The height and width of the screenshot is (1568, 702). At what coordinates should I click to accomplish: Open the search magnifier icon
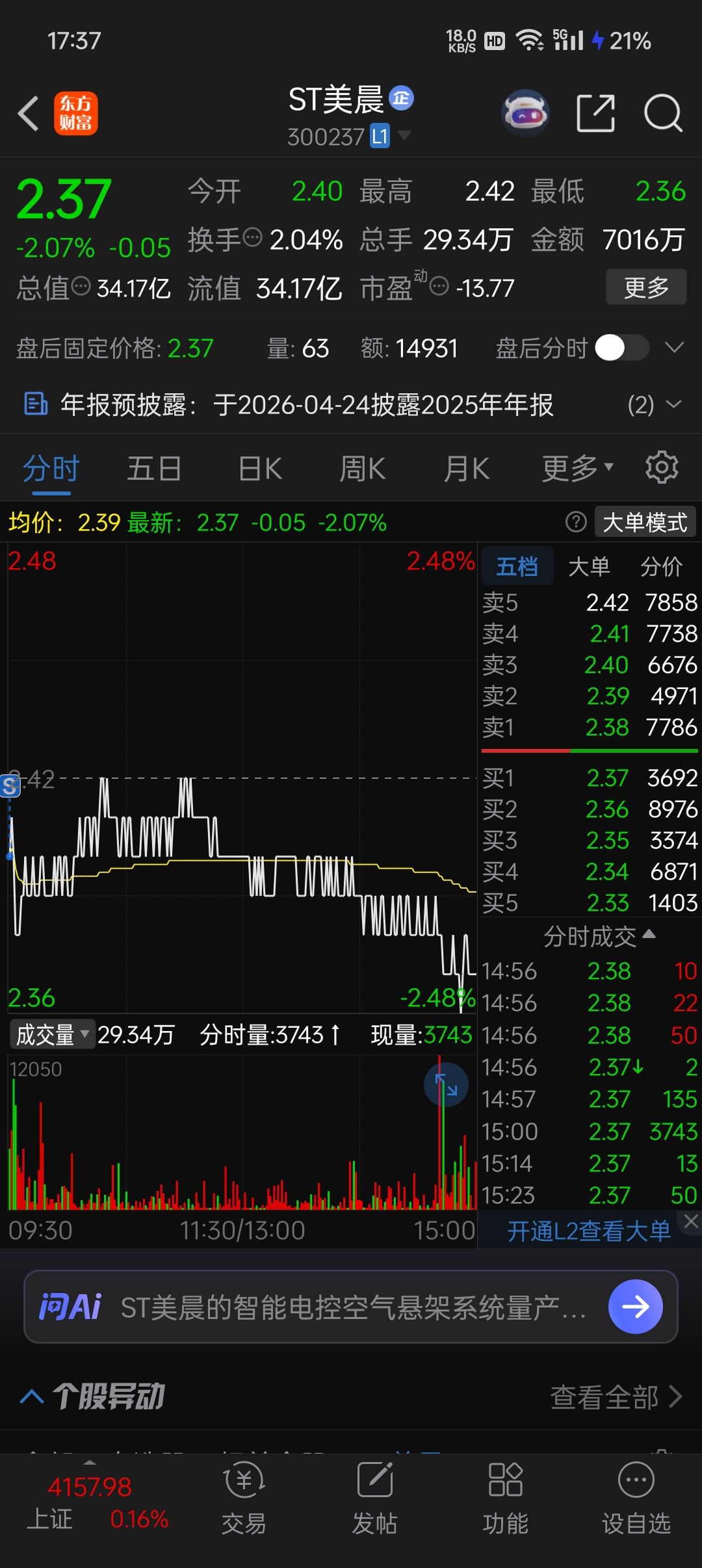pyautogui.click(x=663, y=113)
